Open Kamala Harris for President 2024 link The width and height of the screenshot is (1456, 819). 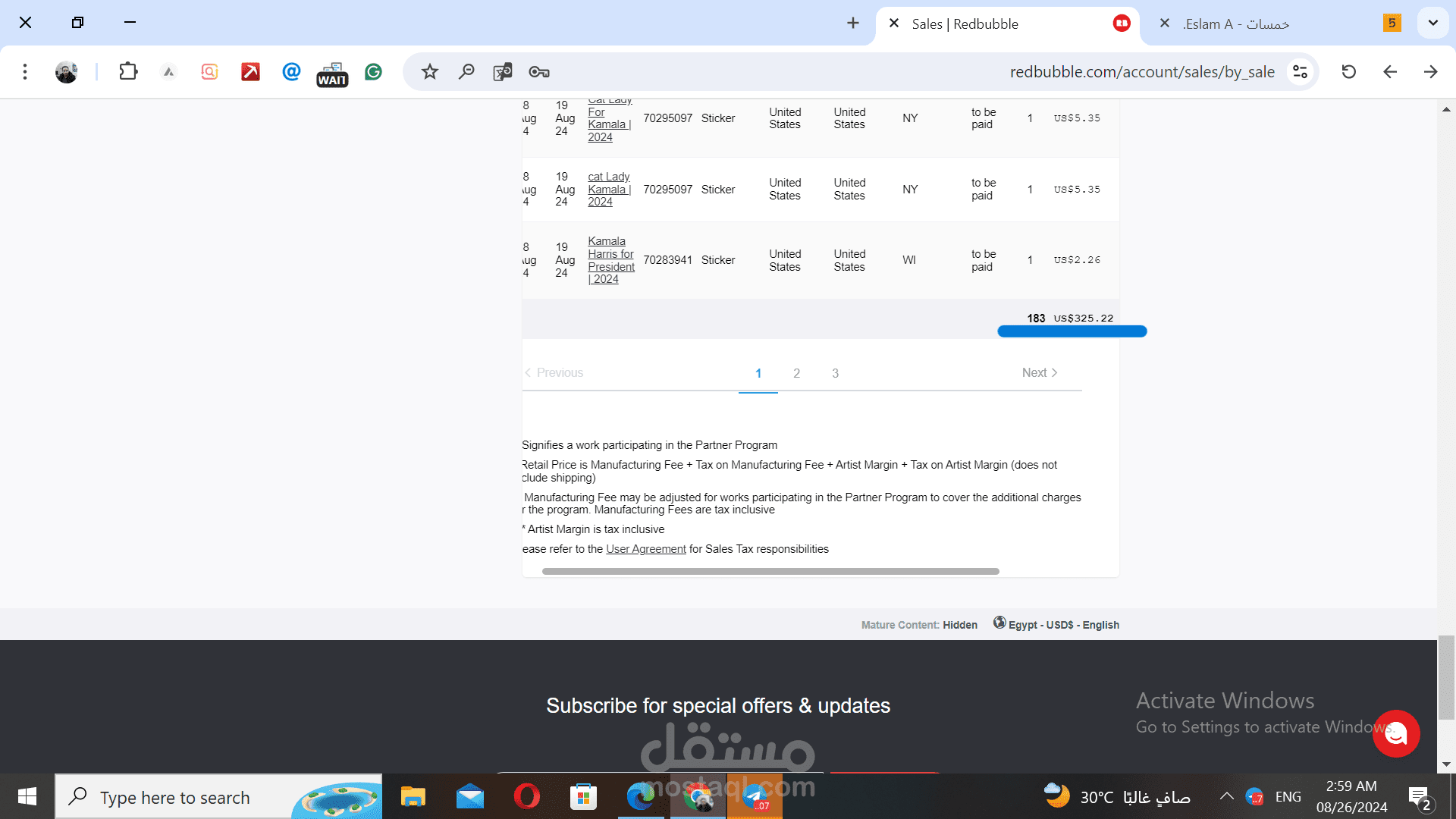pyautogui.click(x=610, y=260)
